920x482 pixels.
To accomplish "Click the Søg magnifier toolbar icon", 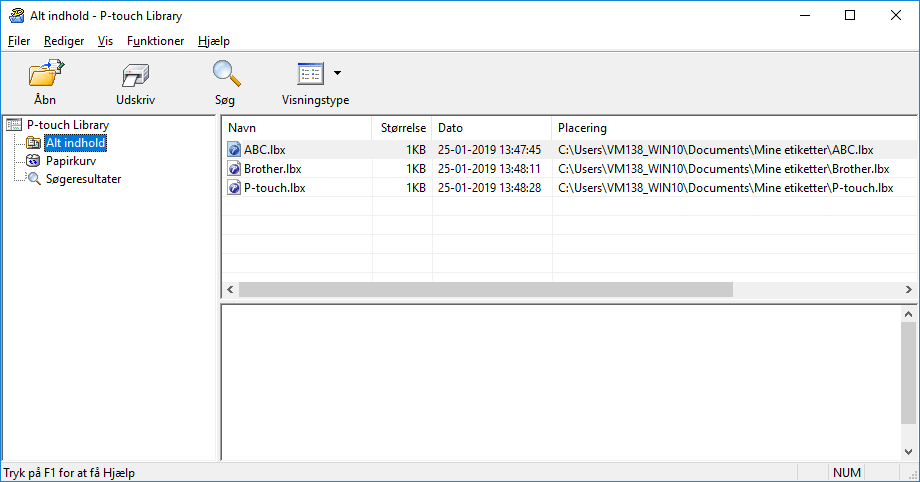I will [x=226, y=74].
